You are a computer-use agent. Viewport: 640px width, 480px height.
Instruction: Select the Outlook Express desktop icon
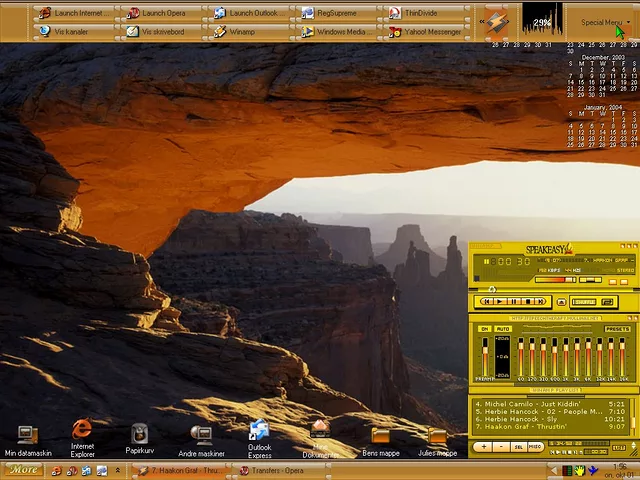tap(259, 439)
